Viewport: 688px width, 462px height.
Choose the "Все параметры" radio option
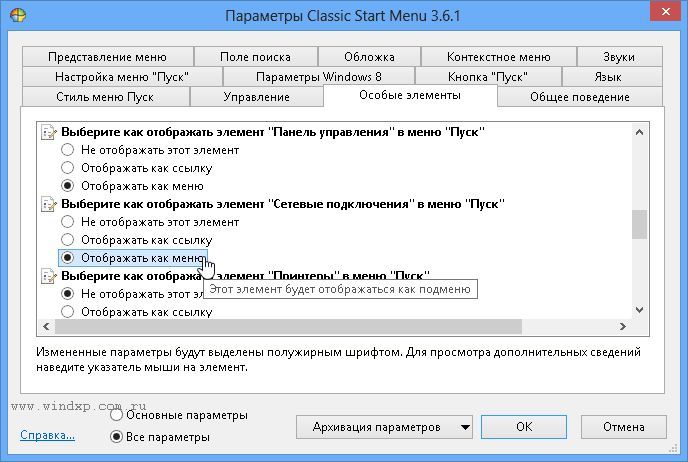pos(160,437)
